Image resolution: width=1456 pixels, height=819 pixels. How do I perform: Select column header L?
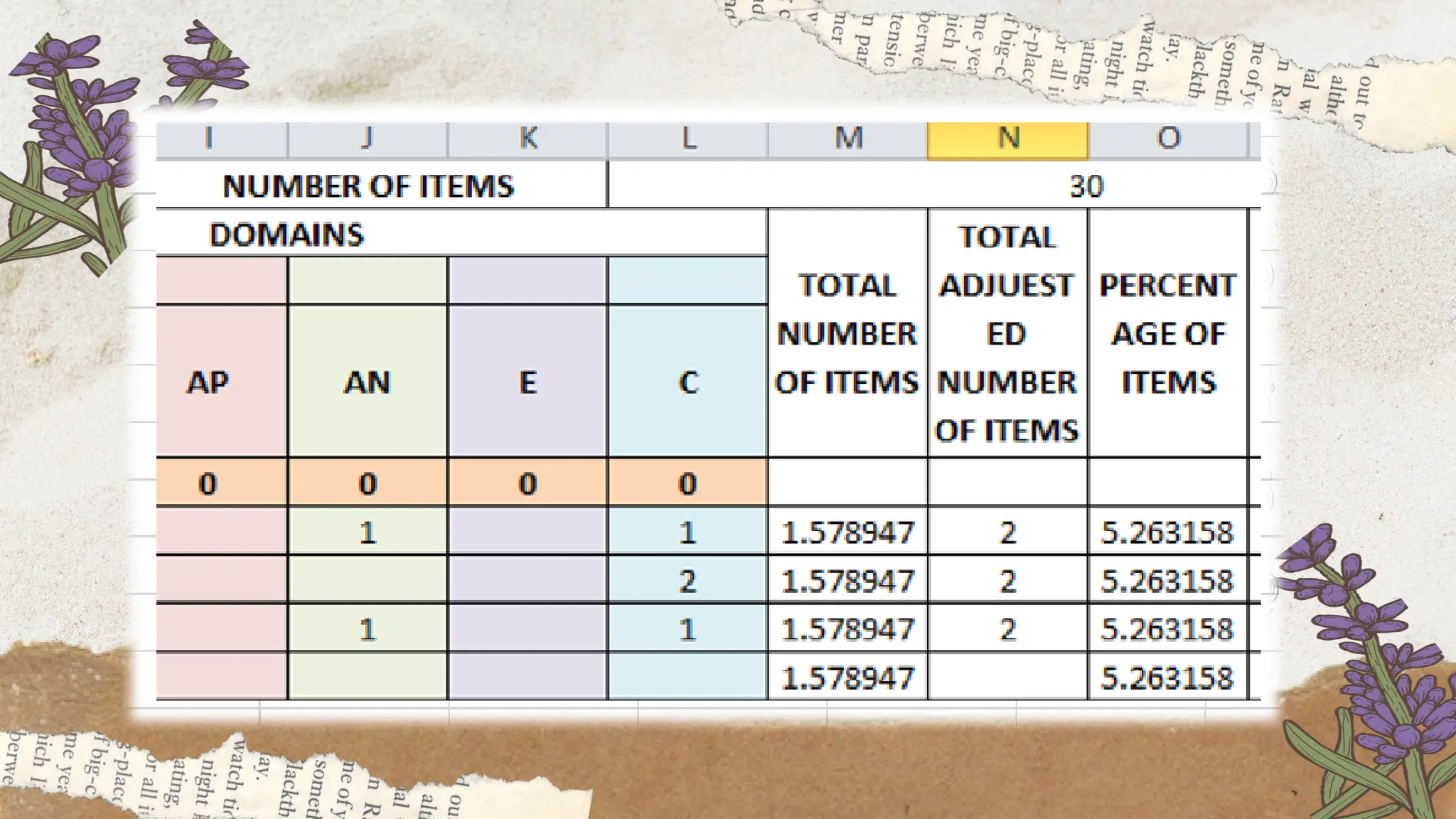coord(687,139)
